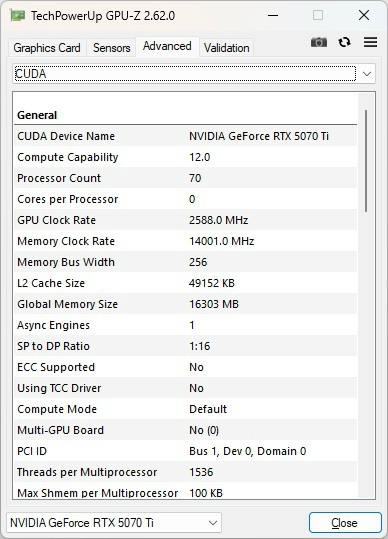Select the Advanced tab

coord(167,46)
